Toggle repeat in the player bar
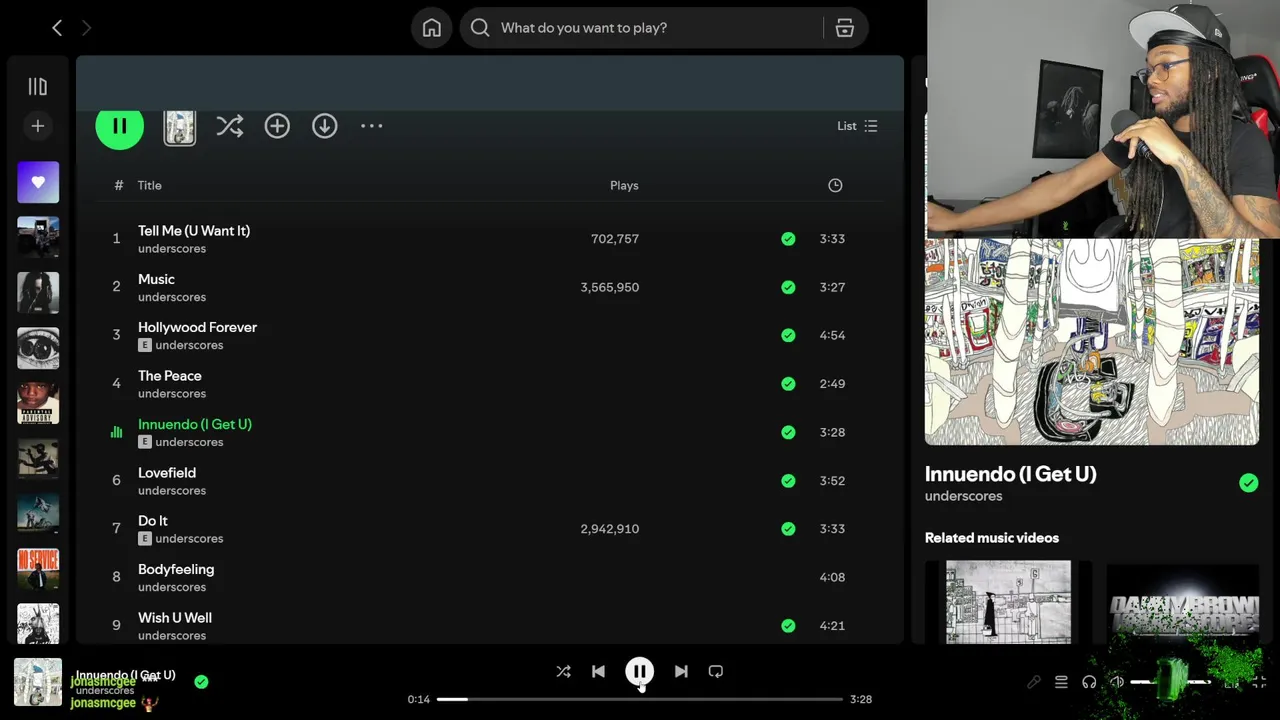Screen dimensions: 1280x720 [716, 672]
